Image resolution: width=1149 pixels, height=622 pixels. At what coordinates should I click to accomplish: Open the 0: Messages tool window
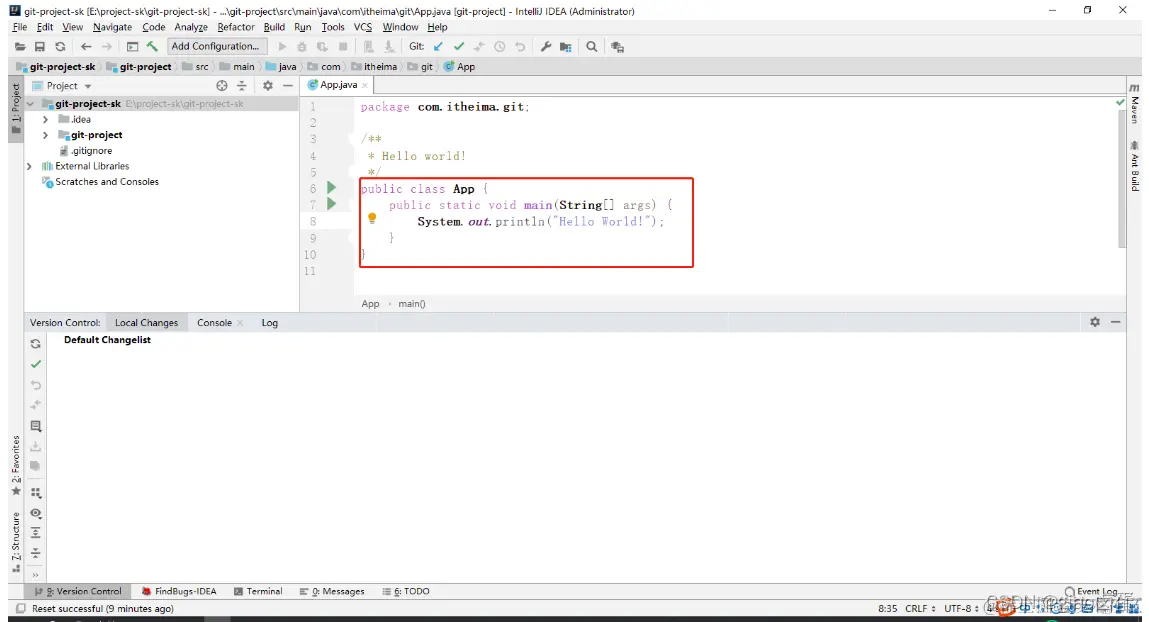(332, 591)
